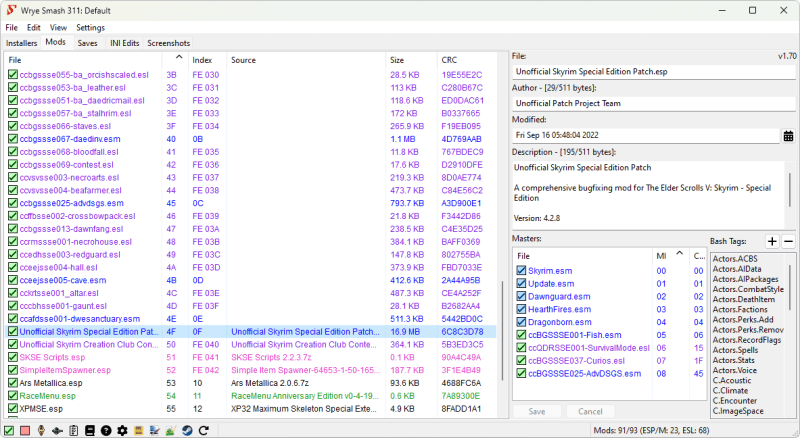Viewport: 800px width, 438px height.
Task: Click the green landscape with pencil icon
Action: 170,430
